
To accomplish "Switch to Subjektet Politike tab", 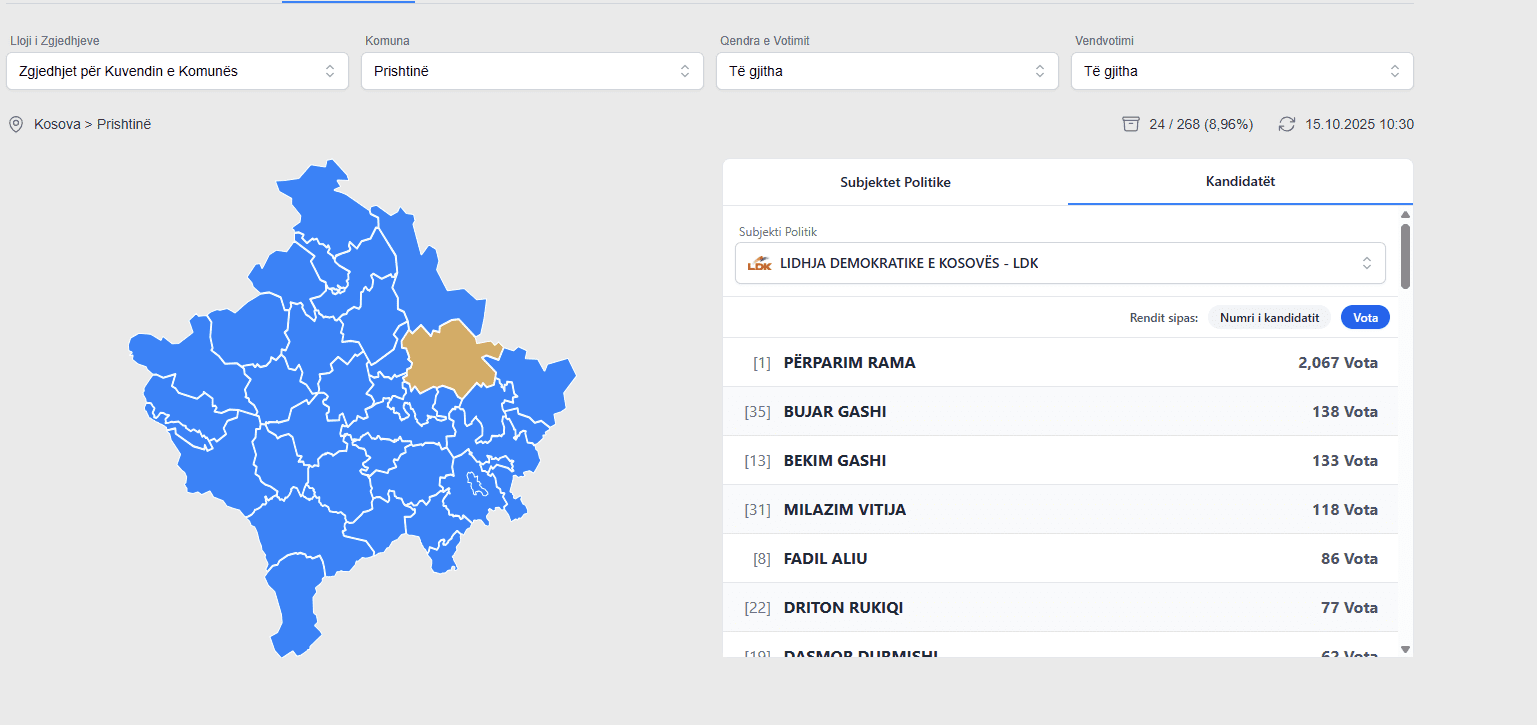I will tap(895, 182).
